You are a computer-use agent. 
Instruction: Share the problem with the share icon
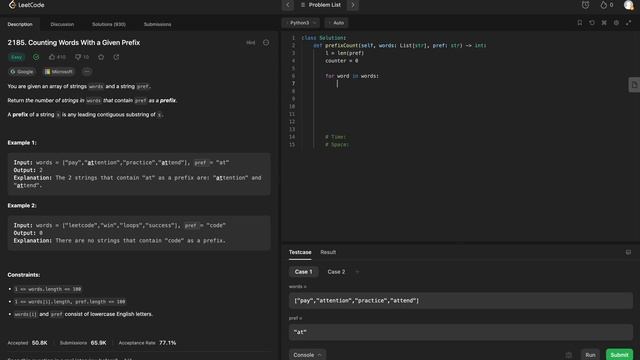coord(116,57)
